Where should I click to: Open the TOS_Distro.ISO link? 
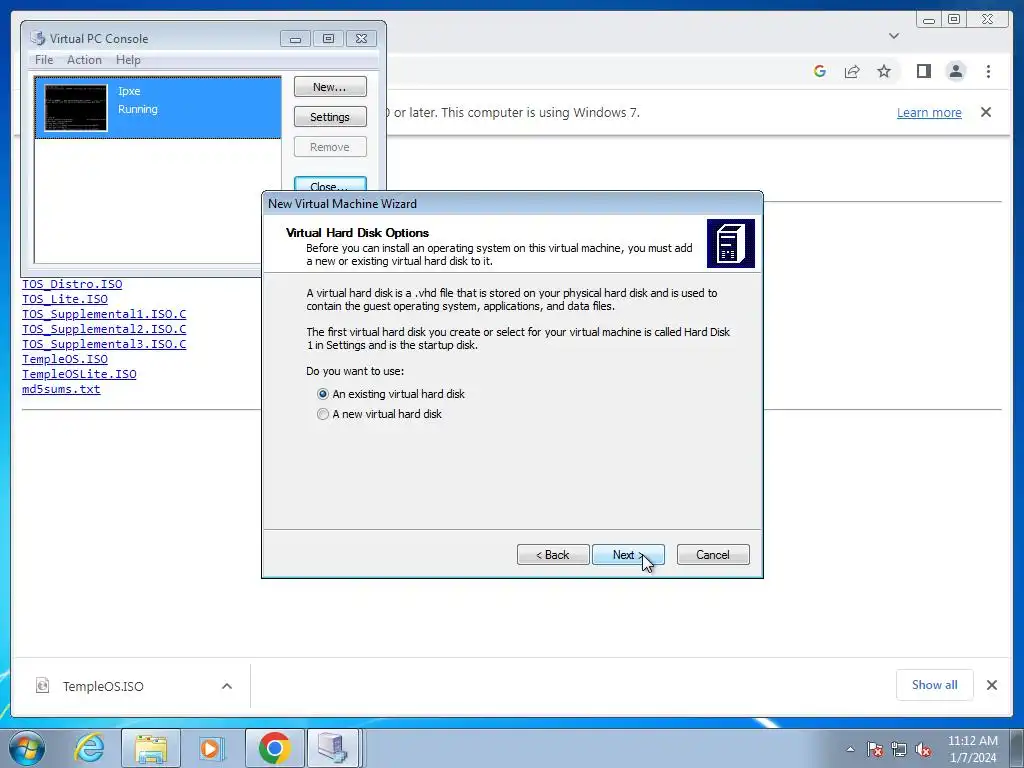click(72, 284)
